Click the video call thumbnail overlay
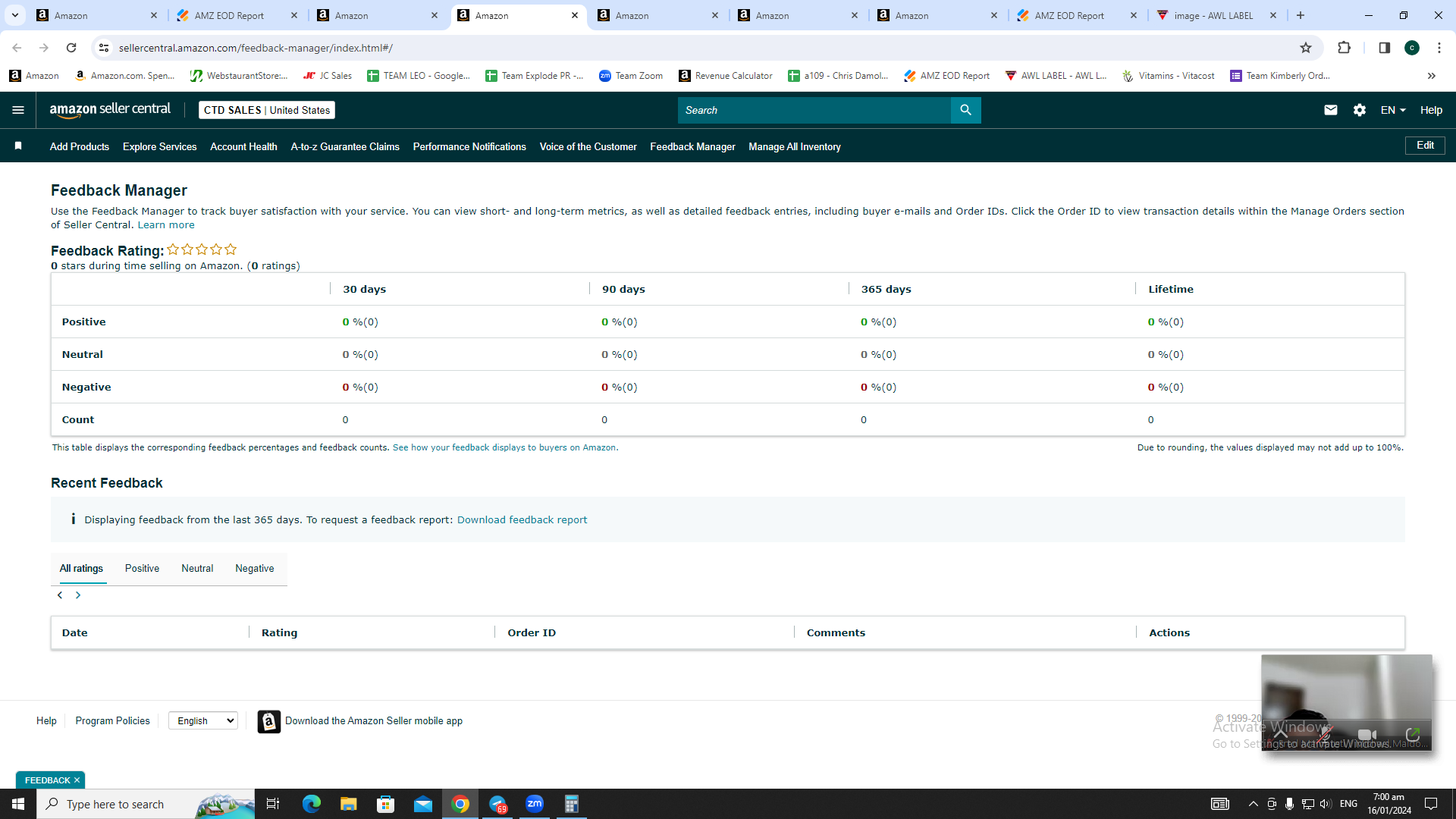 click(x=1347, y=703)
